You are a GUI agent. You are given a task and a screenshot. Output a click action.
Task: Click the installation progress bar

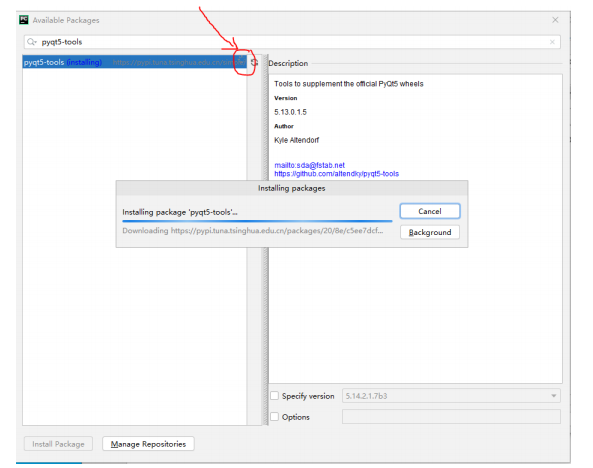257,221
